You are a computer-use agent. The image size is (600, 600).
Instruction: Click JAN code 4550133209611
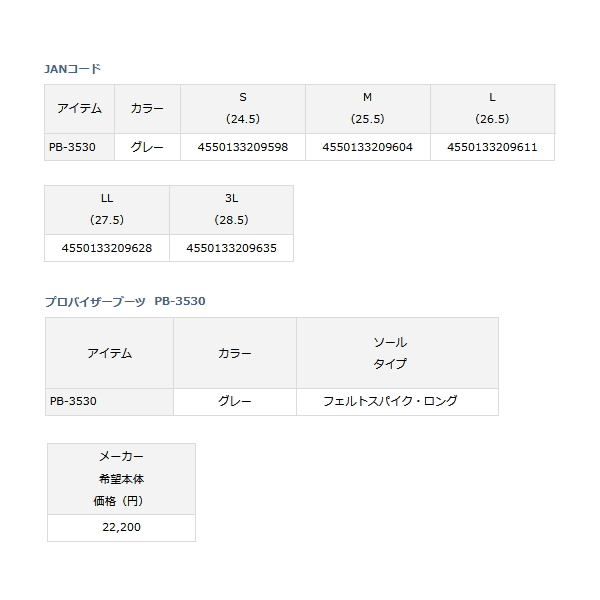pyautogui.click(x=492, y=147)
